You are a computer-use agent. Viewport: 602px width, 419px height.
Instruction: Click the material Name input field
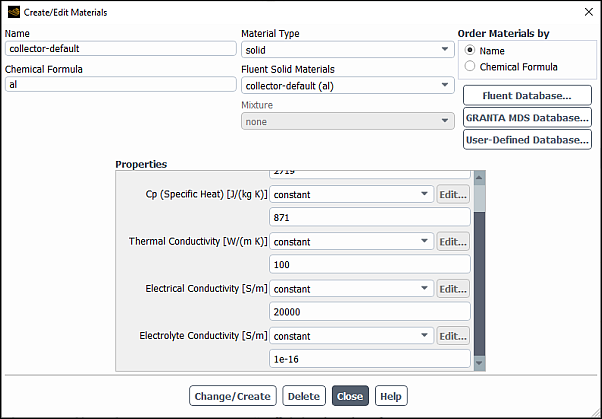[x=120, y=49]
